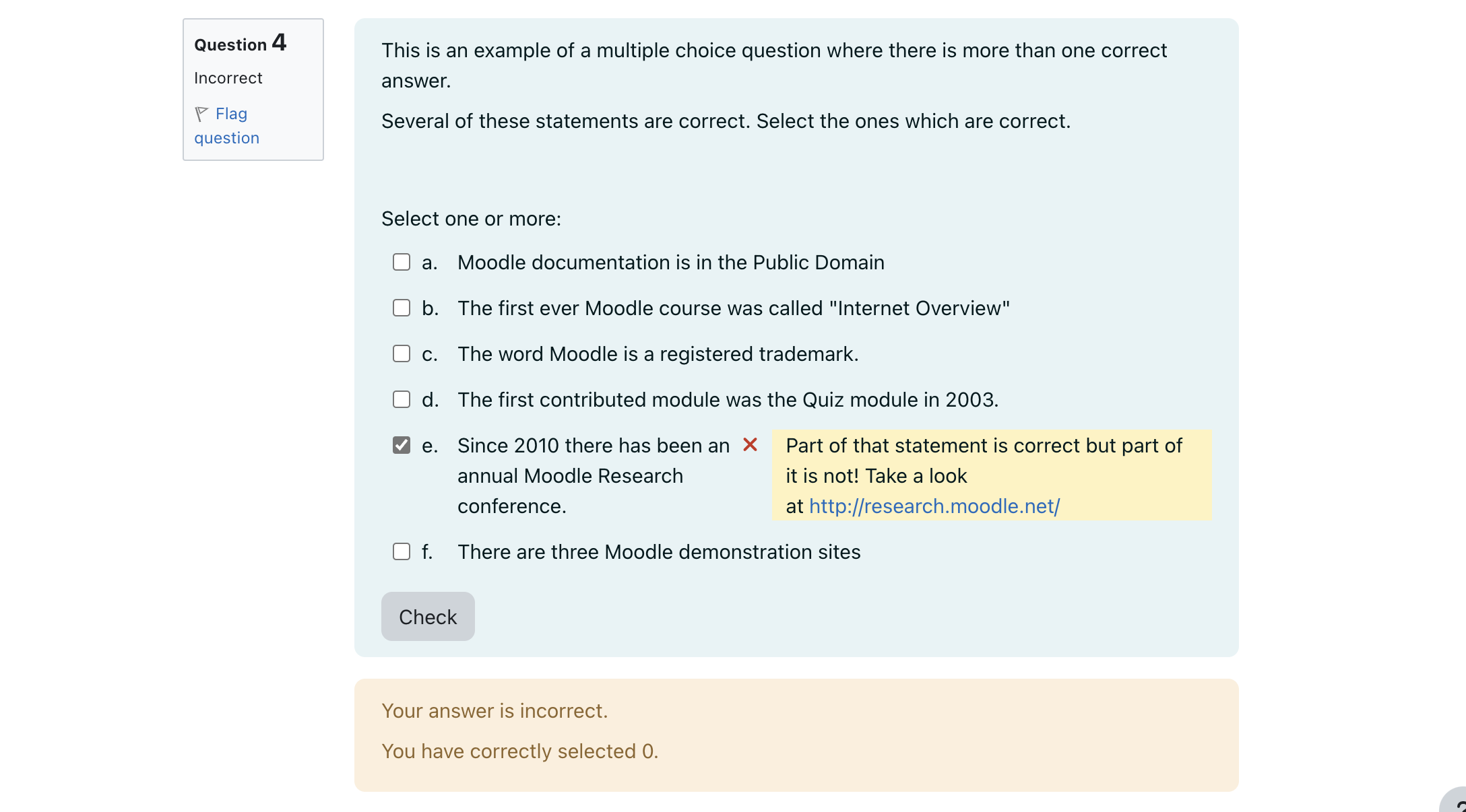Click the Check button
The height and width of the screenshot is (812, 1466).
click(428, 617)
